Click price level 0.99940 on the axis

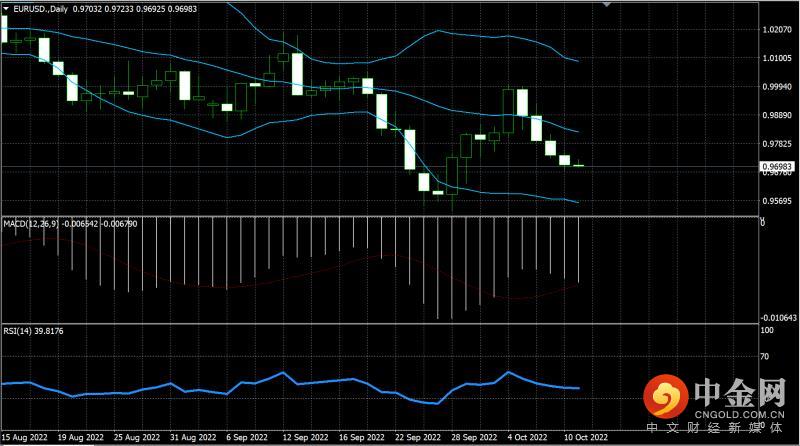point(777,87)
